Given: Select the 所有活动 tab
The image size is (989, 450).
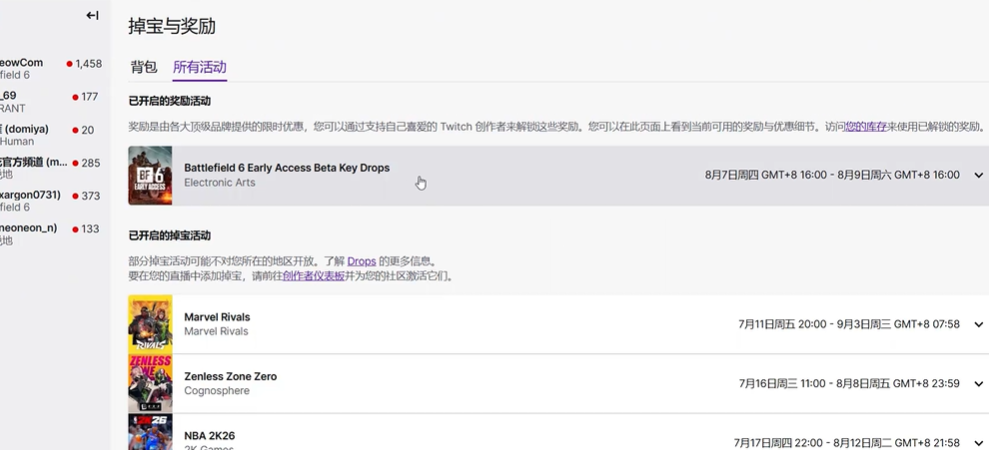Looking at the screenshot, I should coord(199,68).
